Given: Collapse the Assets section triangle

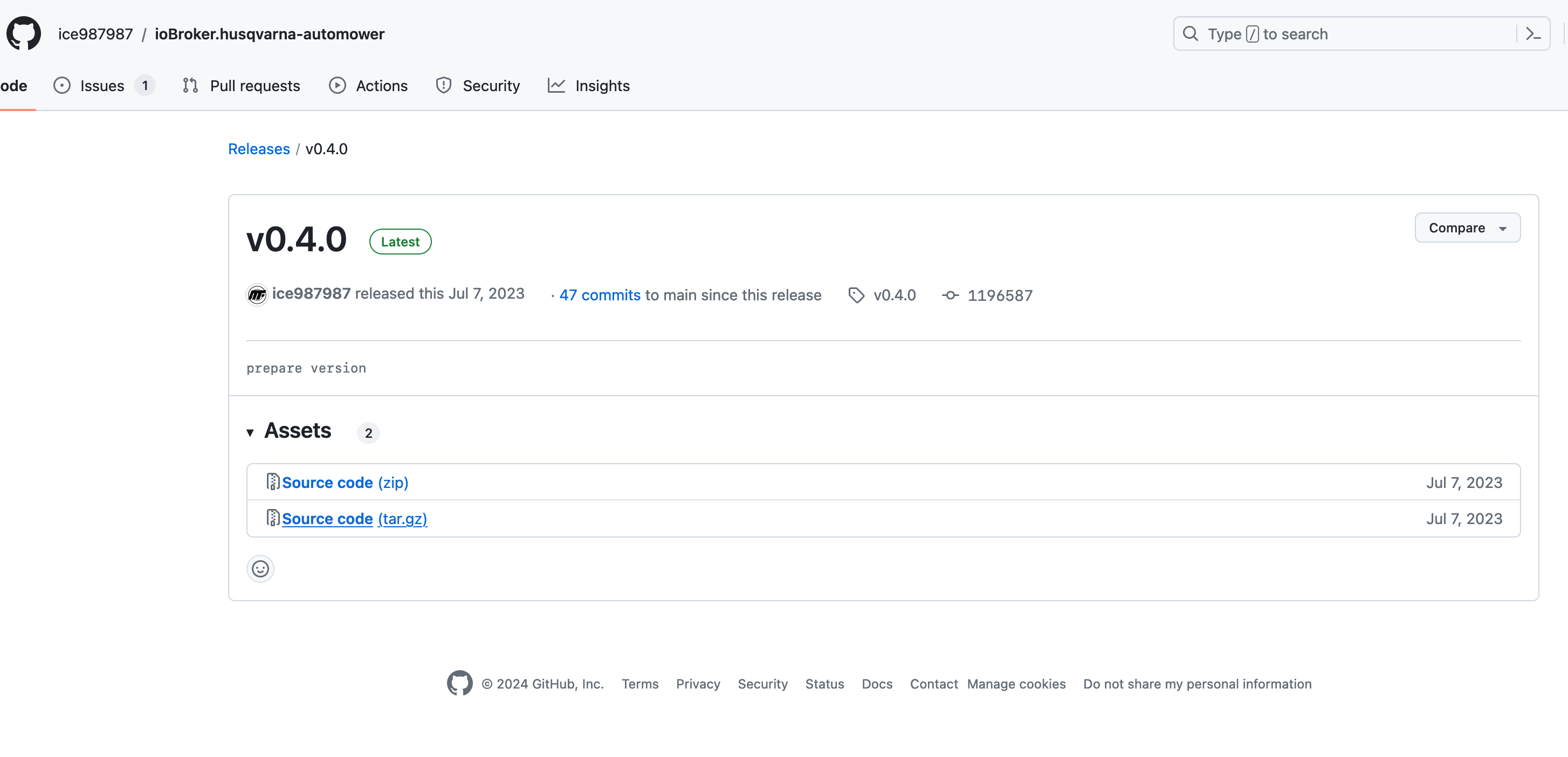Looking at the screenshot, I should (250, 432).
